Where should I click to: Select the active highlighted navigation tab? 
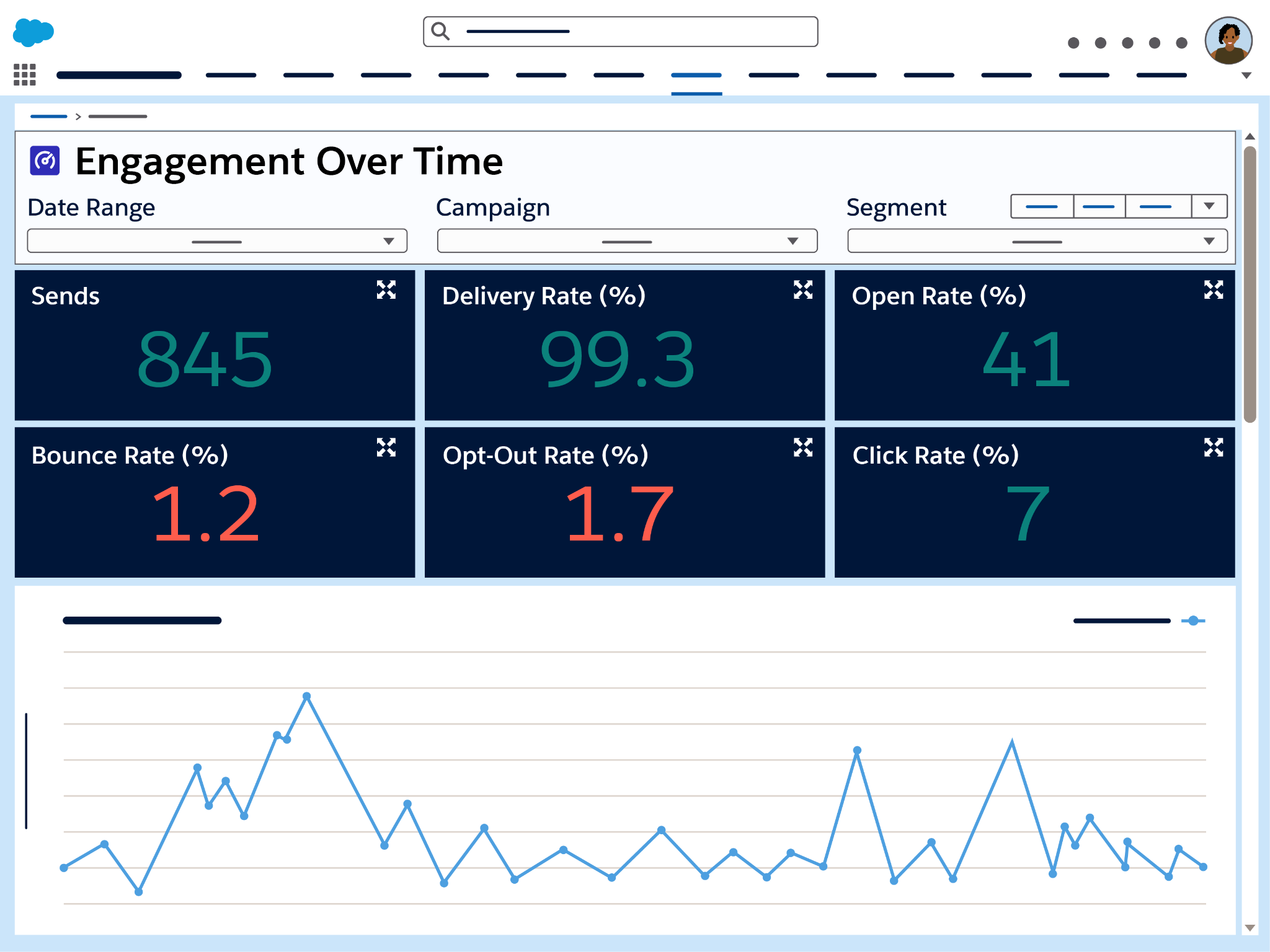(696, 76)
